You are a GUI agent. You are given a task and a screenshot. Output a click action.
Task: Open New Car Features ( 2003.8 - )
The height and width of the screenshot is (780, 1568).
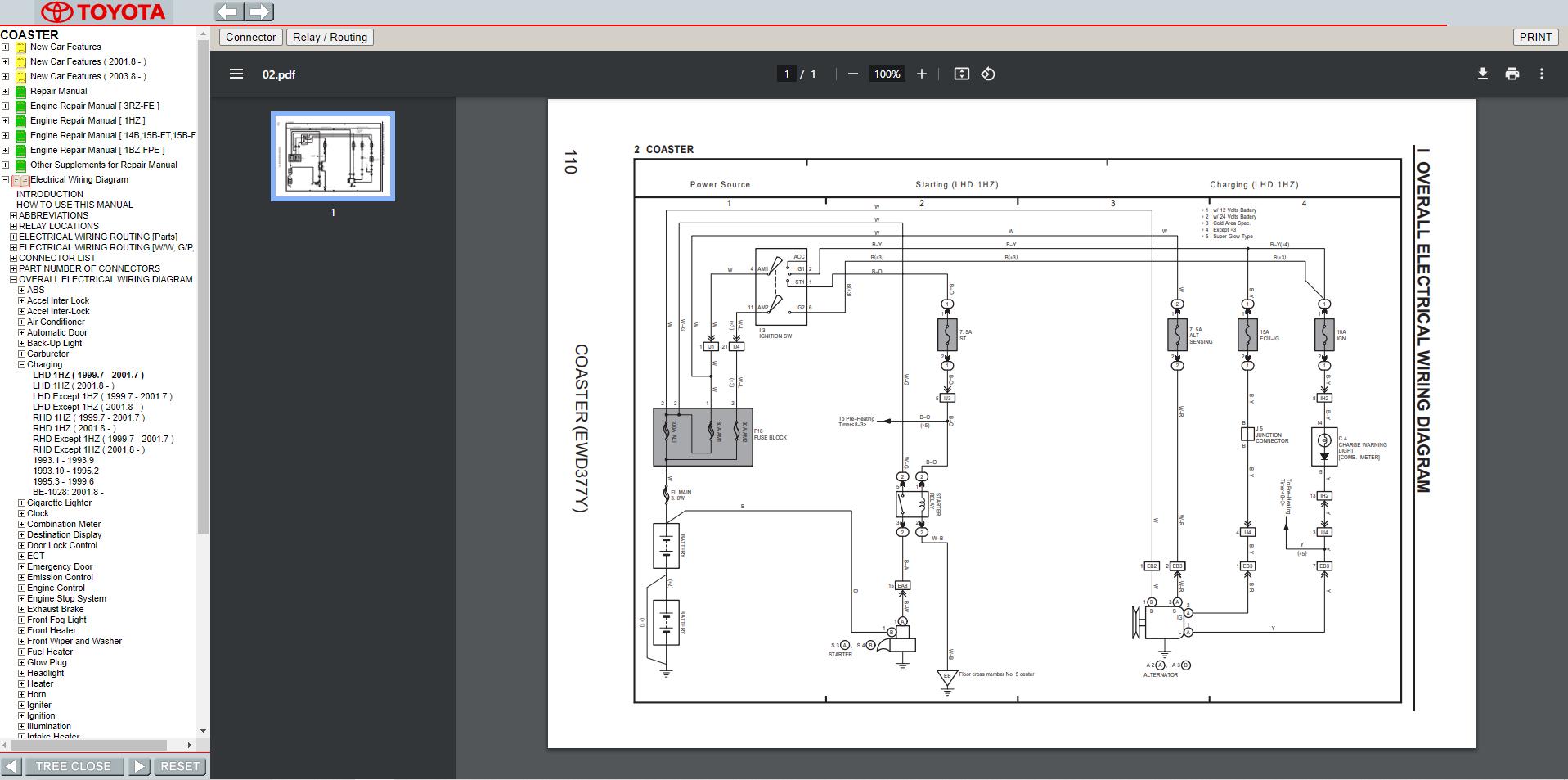click(88, 77)
